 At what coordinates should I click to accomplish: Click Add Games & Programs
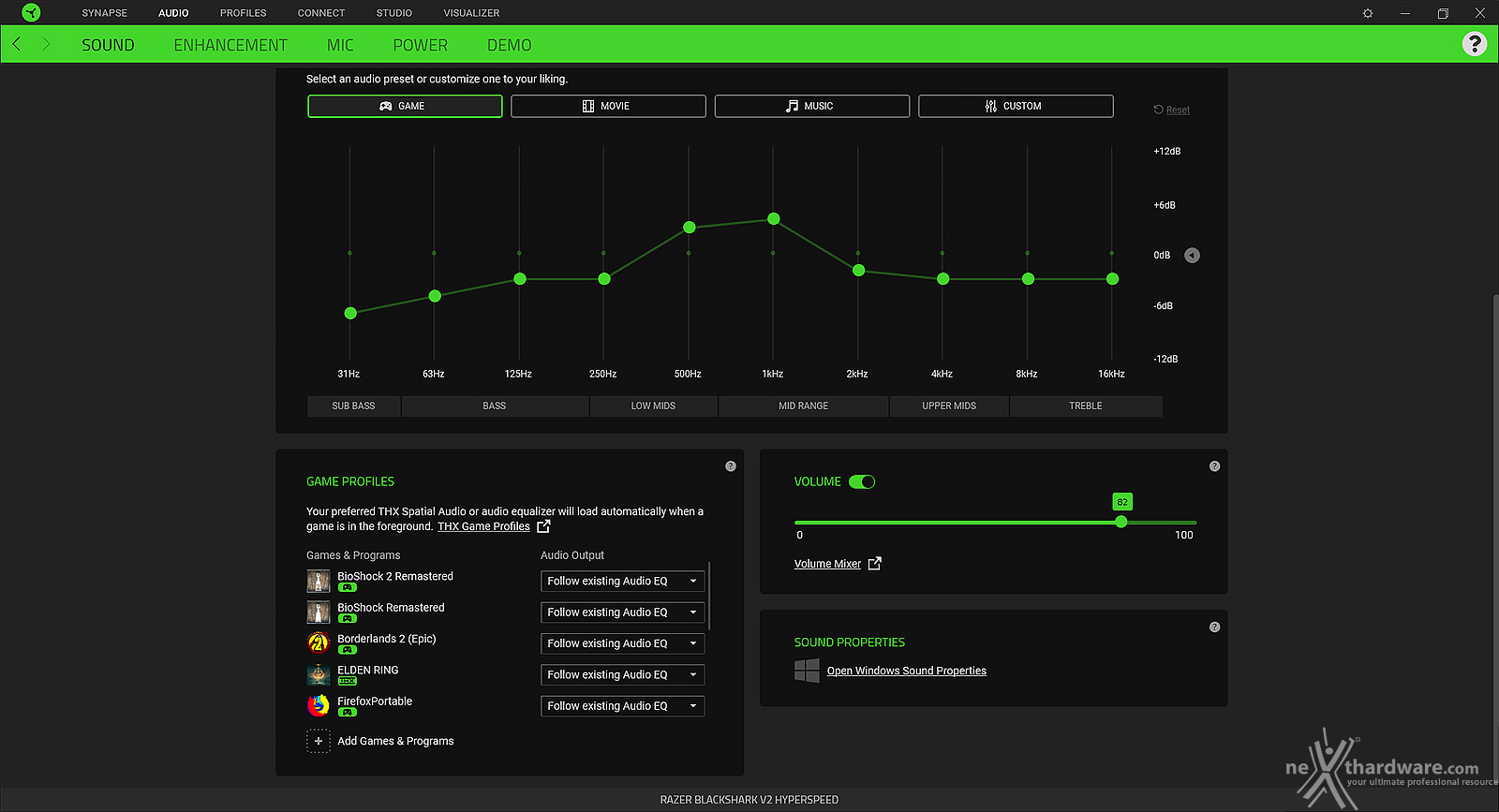pos(395,741)
